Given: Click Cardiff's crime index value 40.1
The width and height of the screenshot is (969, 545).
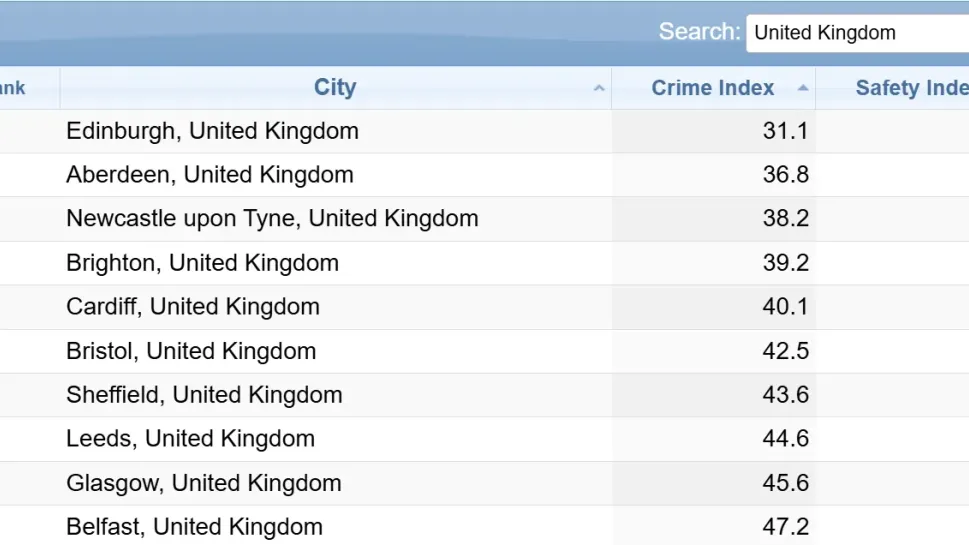Looking at the screenshot, I should 785,307.
